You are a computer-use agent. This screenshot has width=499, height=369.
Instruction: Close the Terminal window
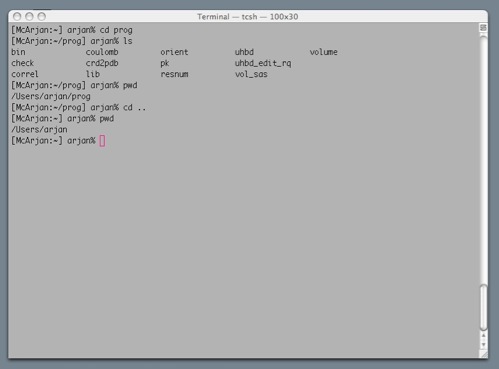17,16
